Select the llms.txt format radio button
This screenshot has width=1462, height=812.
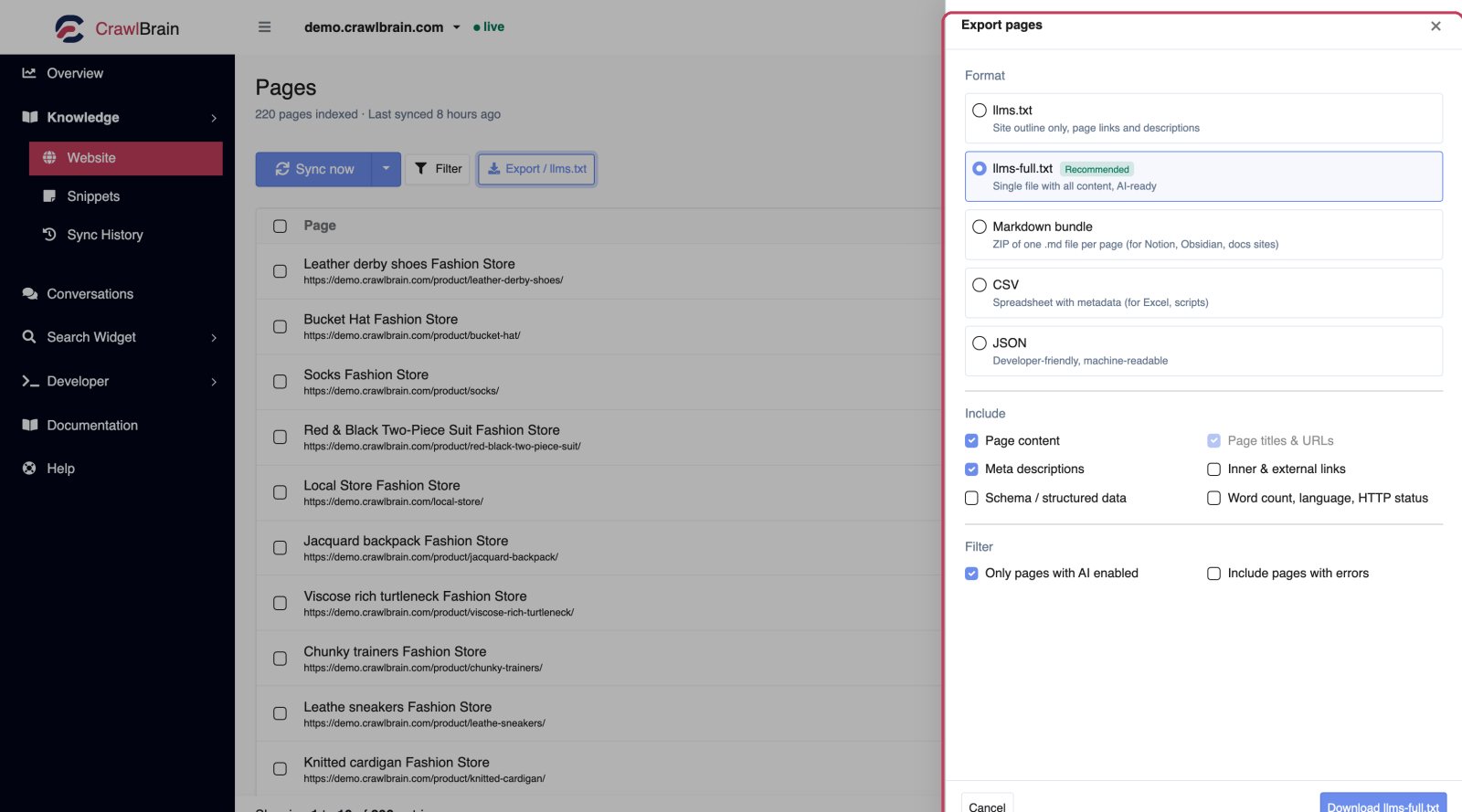(980, 111)
